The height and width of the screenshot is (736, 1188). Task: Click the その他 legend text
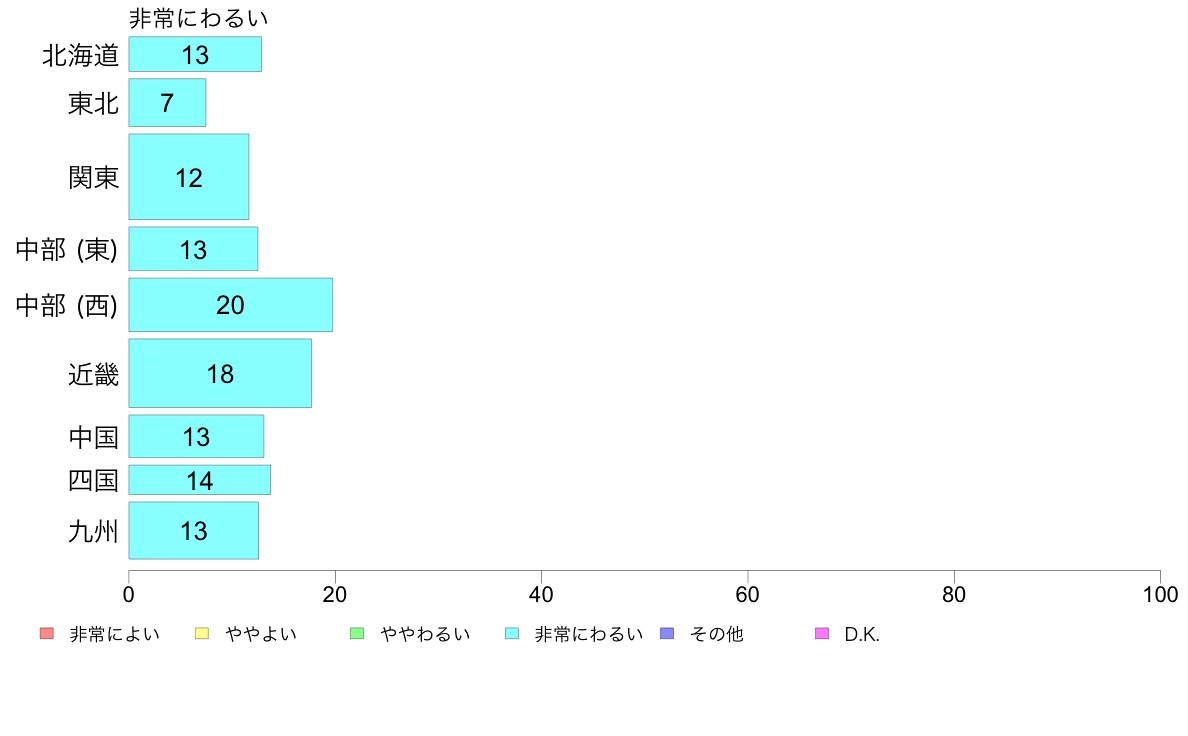(x=717, y=634)
